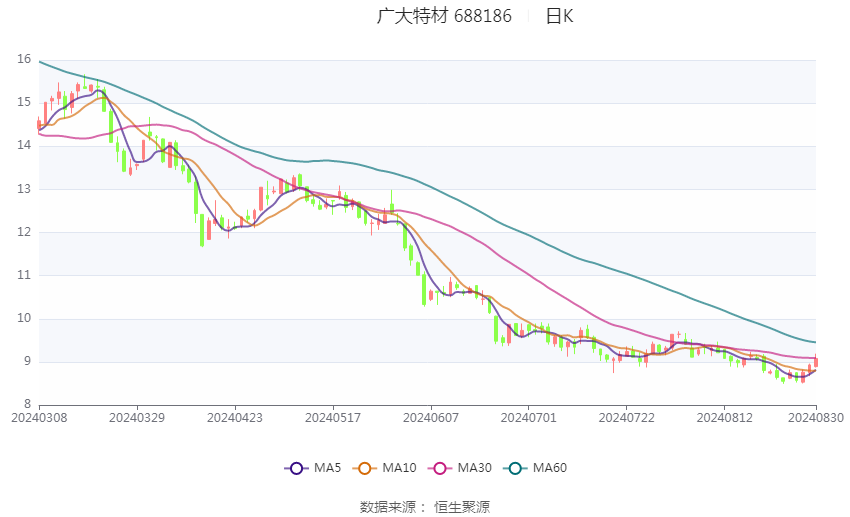The width and height of the screenshot is (850, 517).
Task: Toggle the MA5 legend series
Action: (x=313, y=468)
